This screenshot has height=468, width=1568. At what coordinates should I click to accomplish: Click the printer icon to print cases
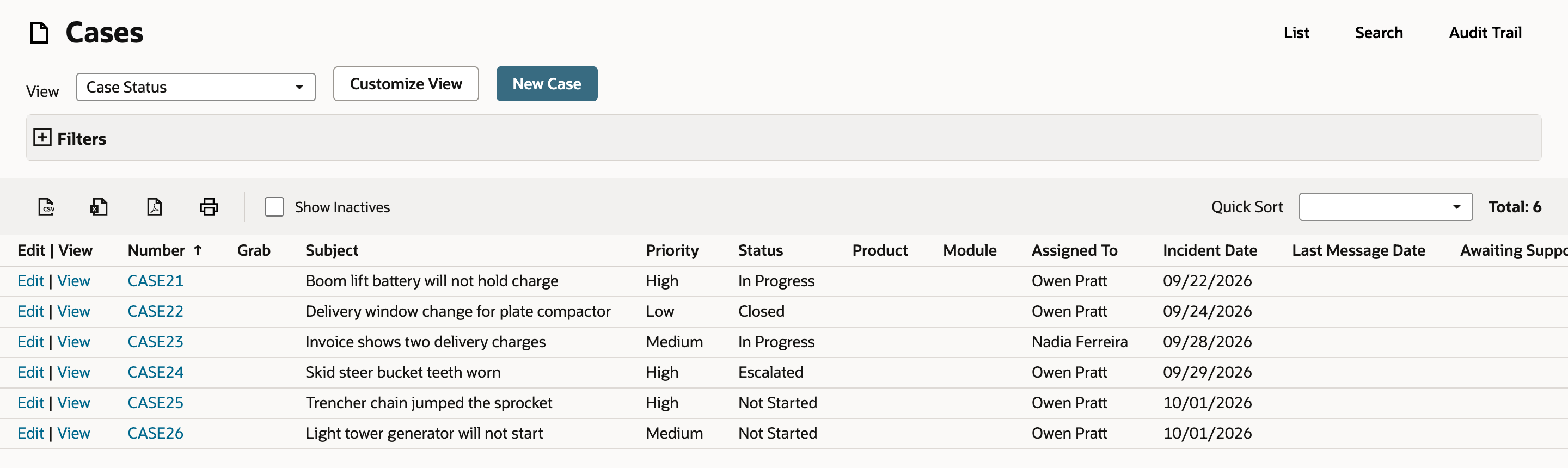[209, 207]
